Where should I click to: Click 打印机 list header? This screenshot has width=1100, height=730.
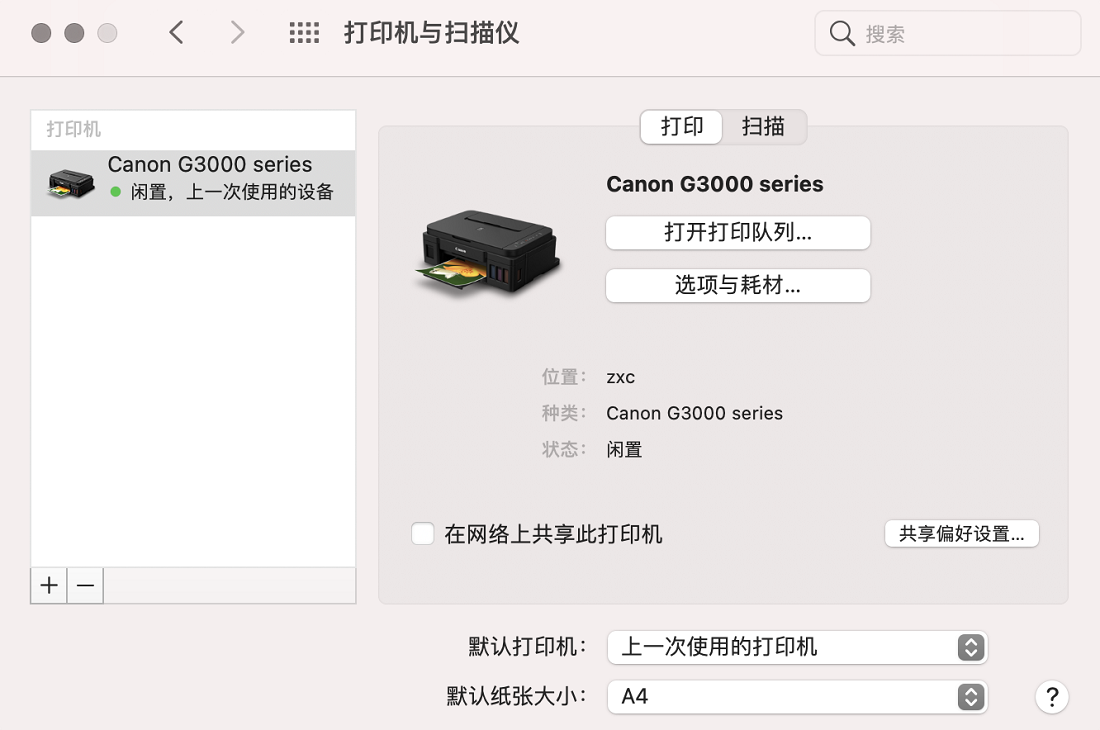(74, 129)
